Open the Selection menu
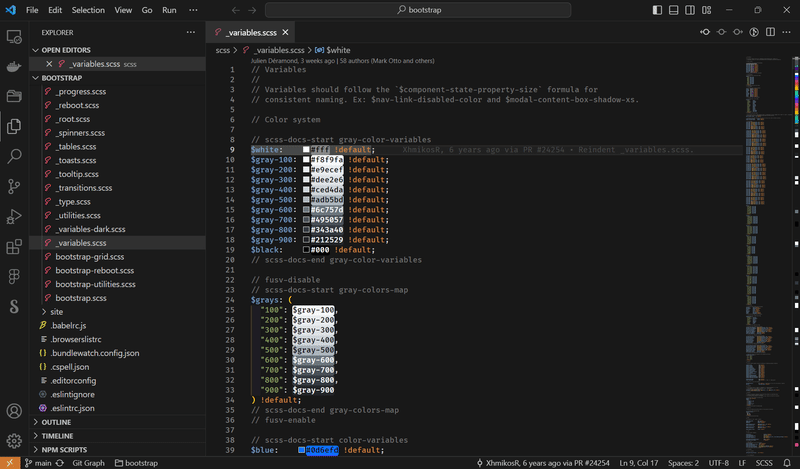This screenshot has height=469, width=800. pyautogui.click(x=88, y=10)
